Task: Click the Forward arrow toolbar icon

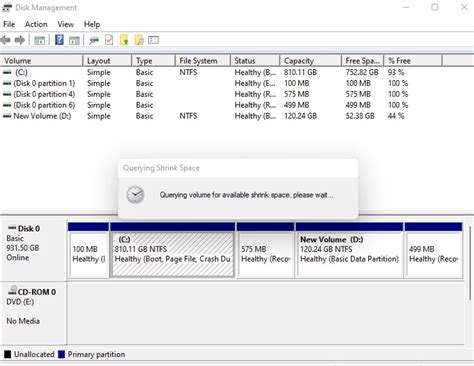Action: [20, 40]
